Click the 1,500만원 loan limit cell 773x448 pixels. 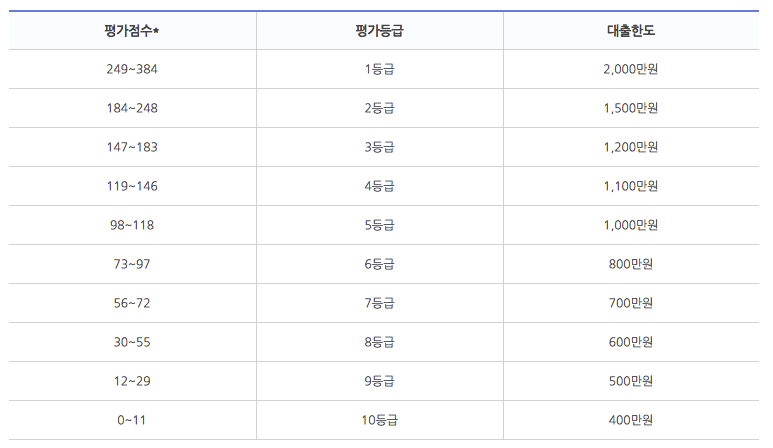[x=630, y=108]
